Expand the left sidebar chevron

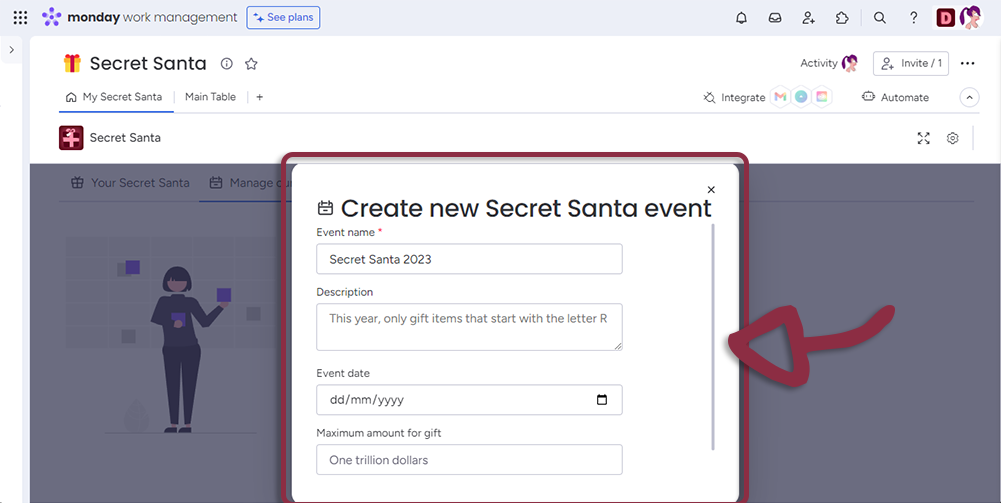[x=11, y=50]
